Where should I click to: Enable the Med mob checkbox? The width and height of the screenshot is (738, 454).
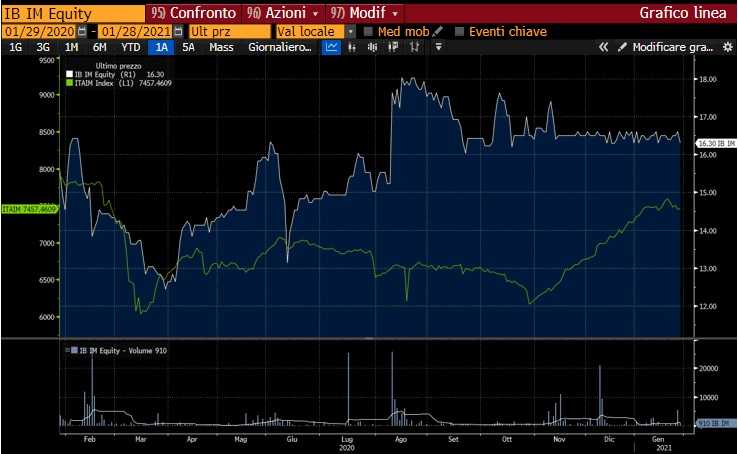(368, 32)
